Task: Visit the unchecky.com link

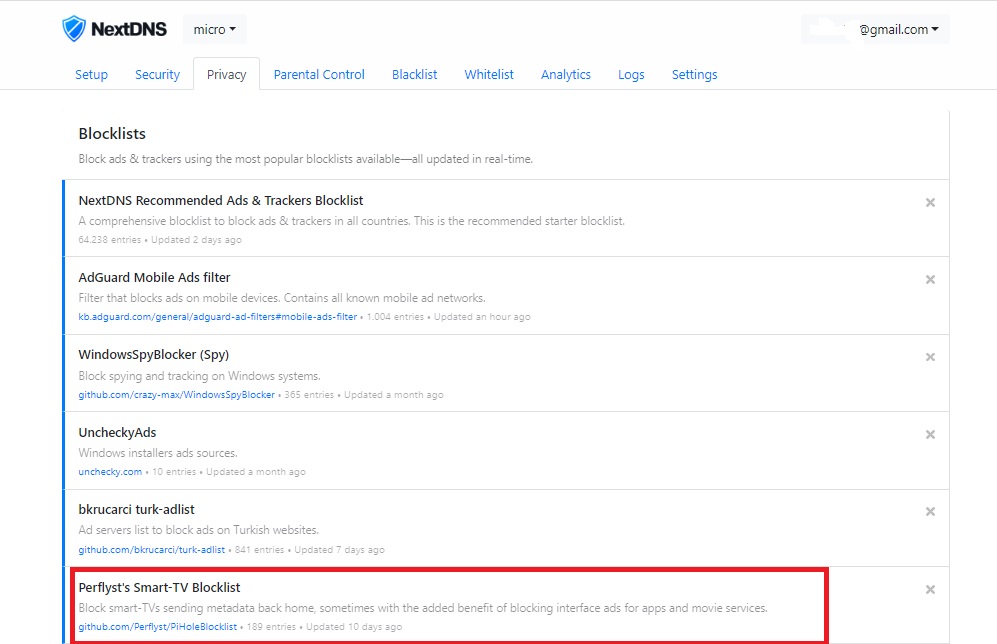Action: 110,472
